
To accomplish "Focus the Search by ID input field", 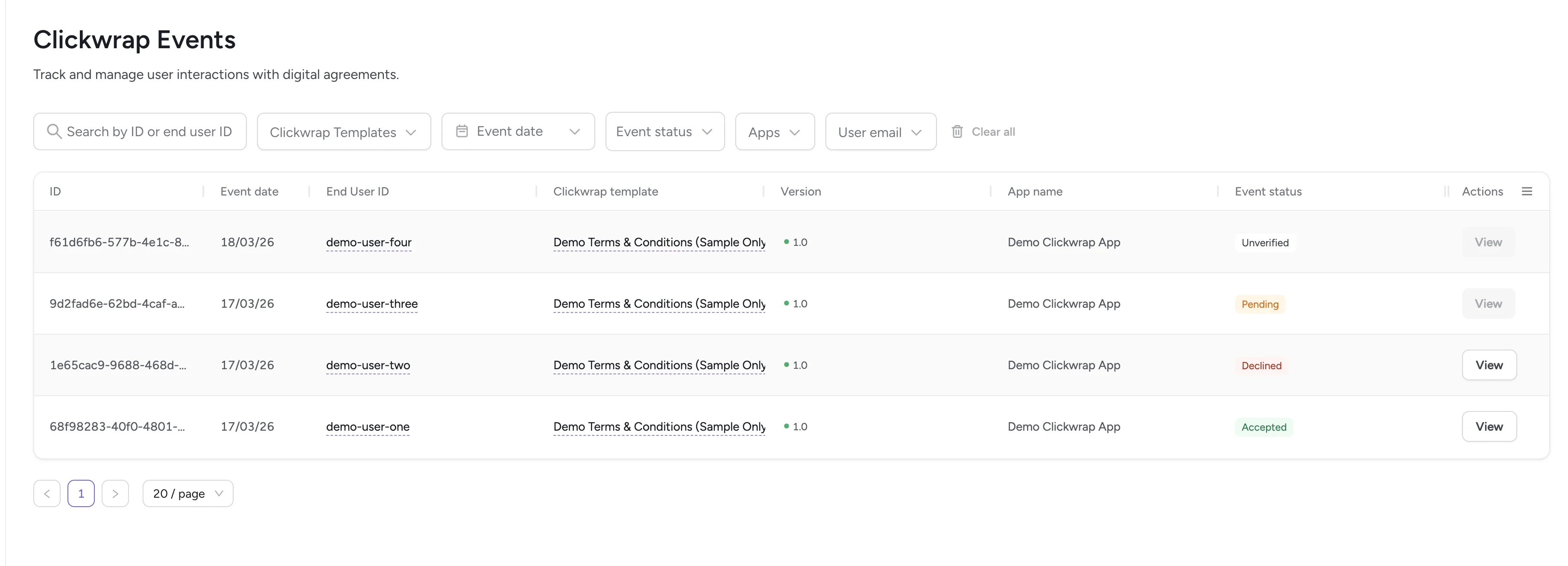I will [x=149, y=131].
